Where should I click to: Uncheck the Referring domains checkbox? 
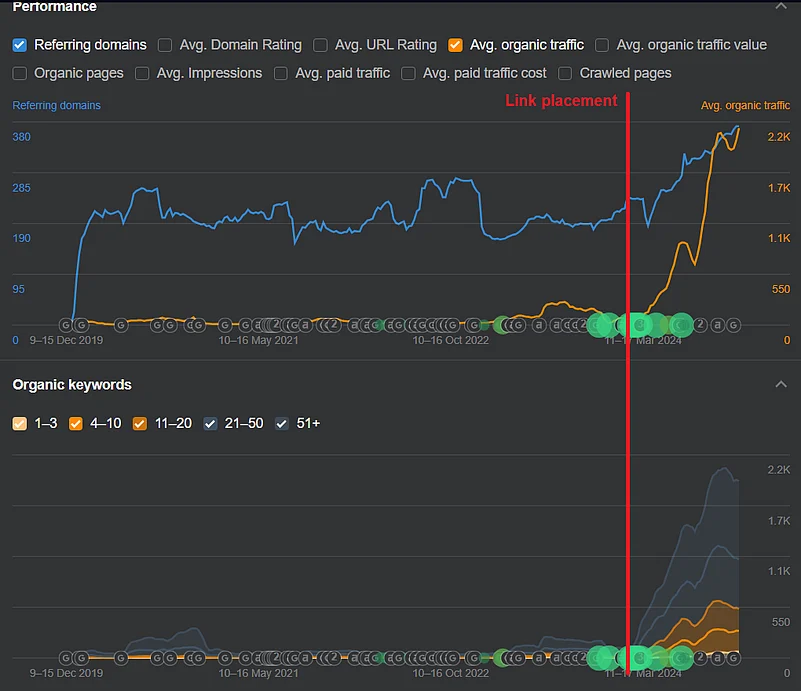coord(20,45)
